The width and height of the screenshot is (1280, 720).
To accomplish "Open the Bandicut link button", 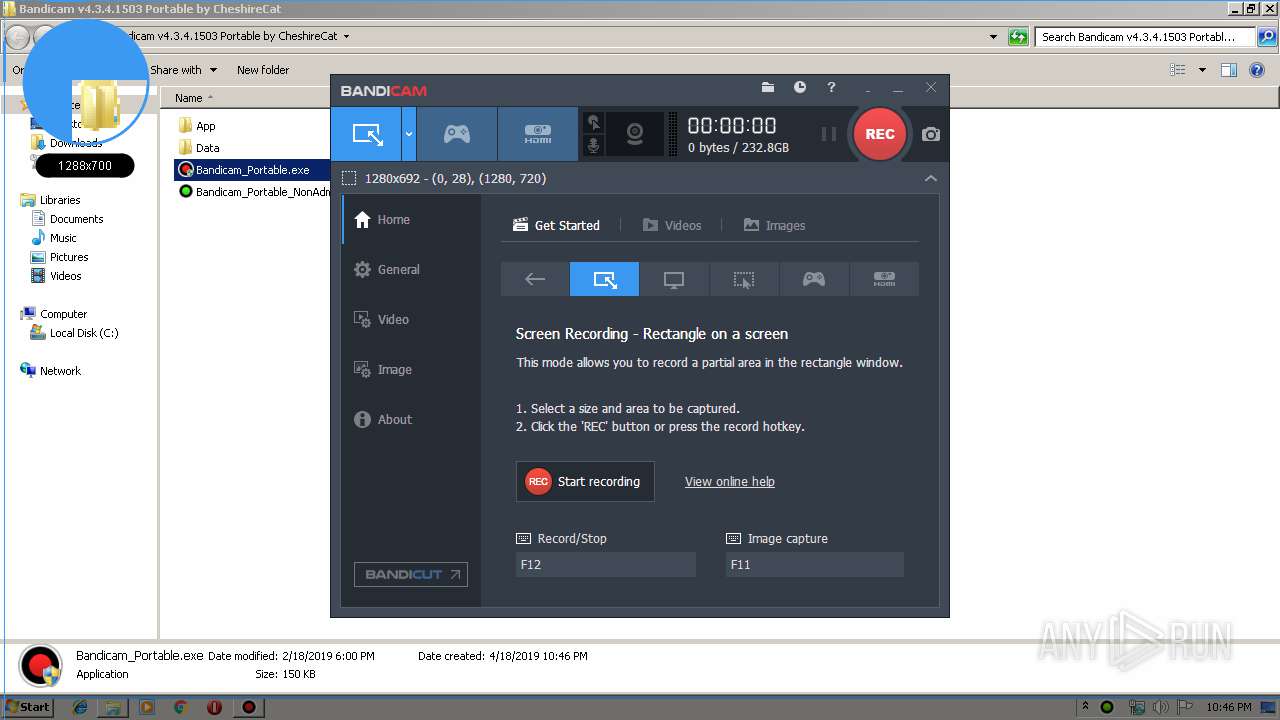I will [x=411, y=574].
